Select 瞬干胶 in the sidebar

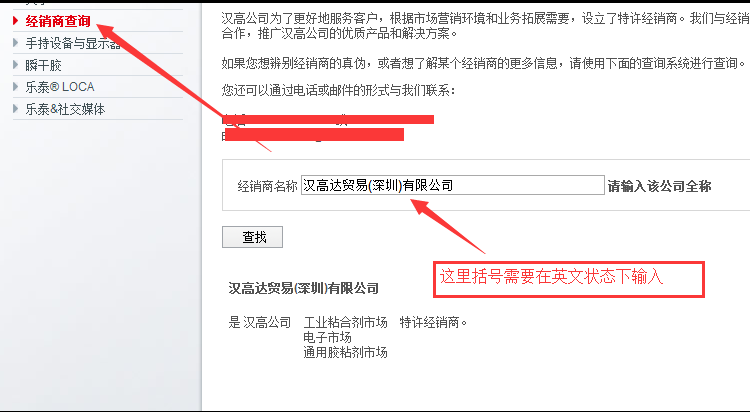[44, 65]
